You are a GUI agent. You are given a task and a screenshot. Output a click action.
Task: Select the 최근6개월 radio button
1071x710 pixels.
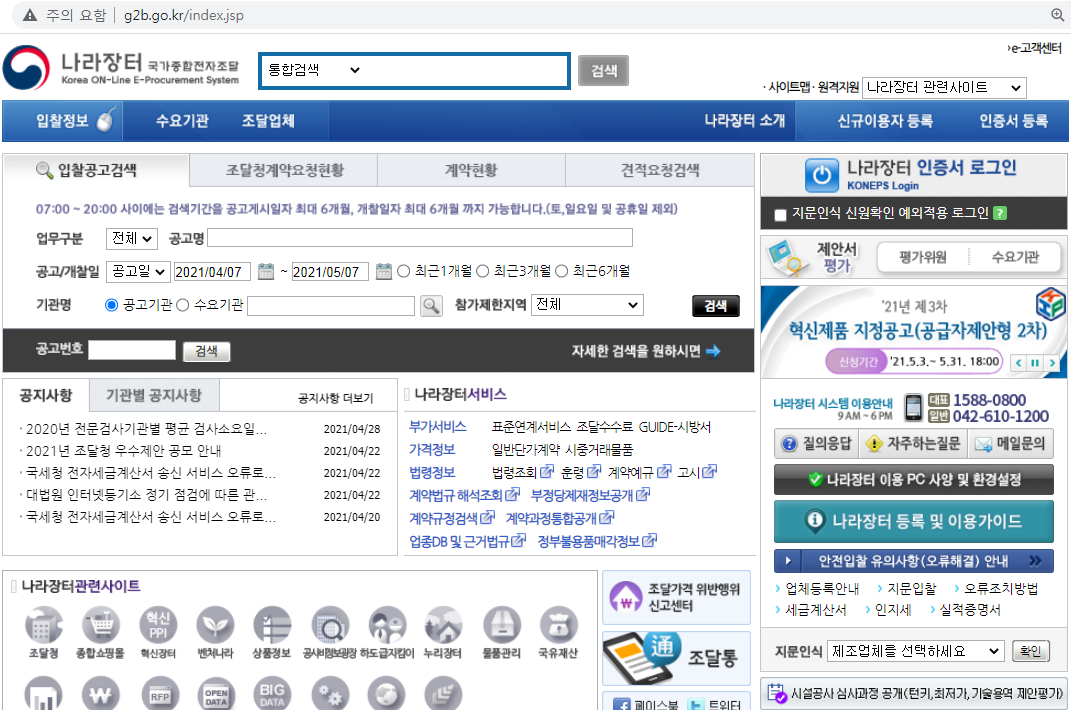pos(561,271)
